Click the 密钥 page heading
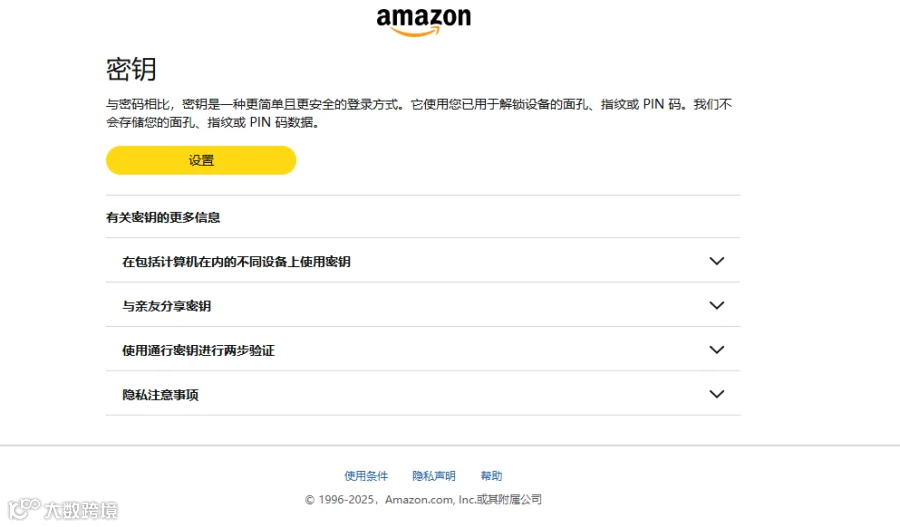 pos(131,69)
